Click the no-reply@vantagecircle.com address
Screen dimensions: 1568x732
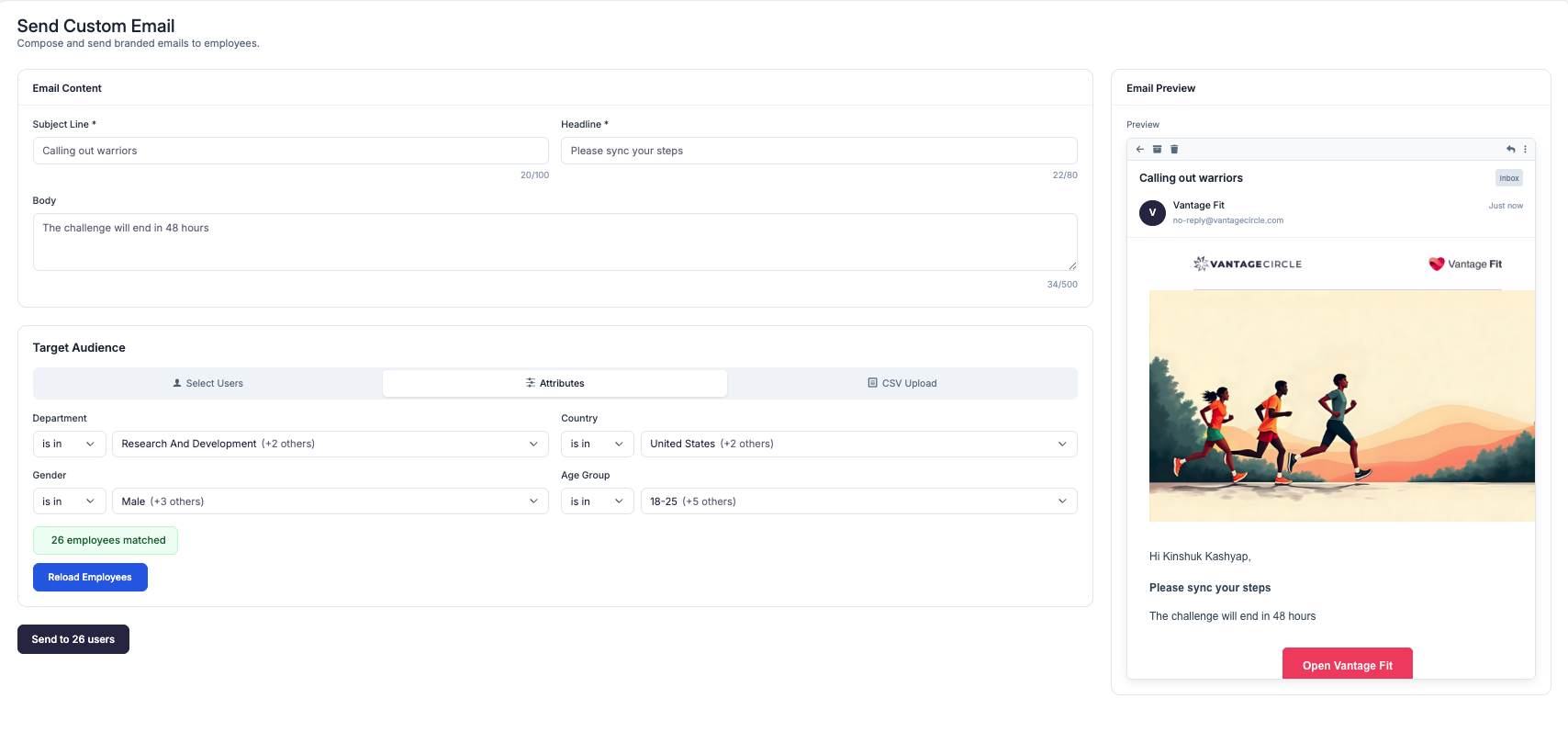point(1228,220)
